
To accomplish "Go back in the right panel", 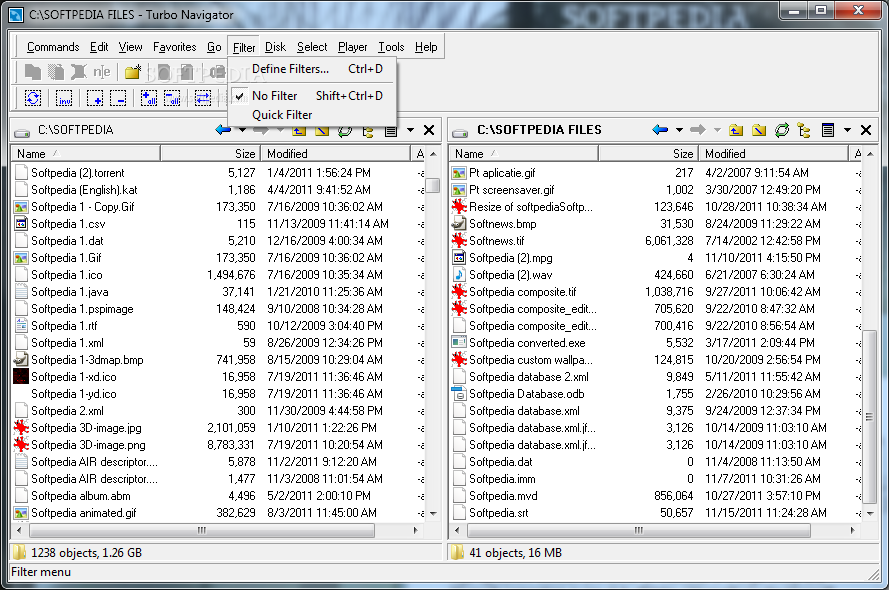I will (661, 130).
